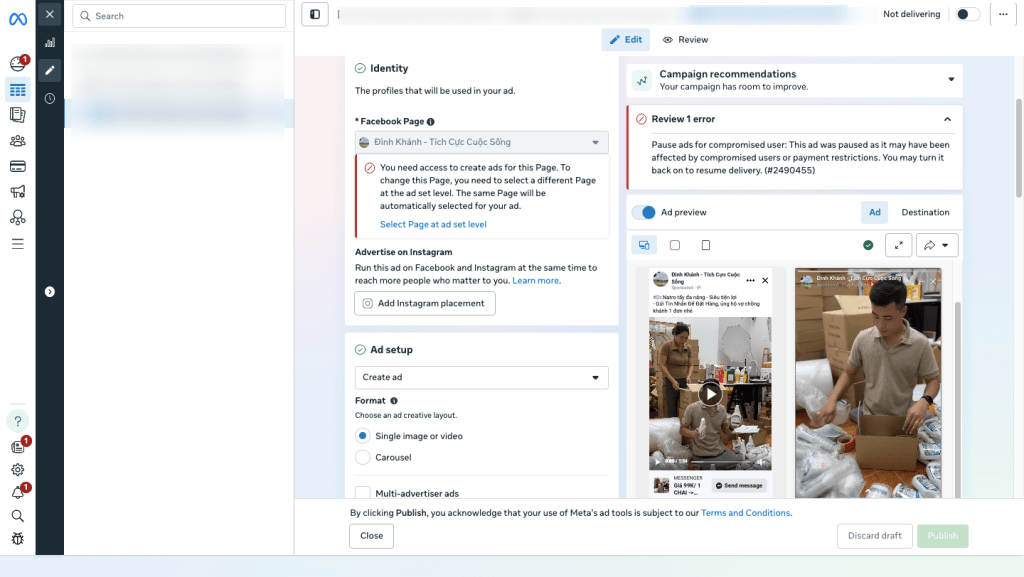Select vertical story preview icon
This screenshot has height=577, width=1024.
[705, 245]
